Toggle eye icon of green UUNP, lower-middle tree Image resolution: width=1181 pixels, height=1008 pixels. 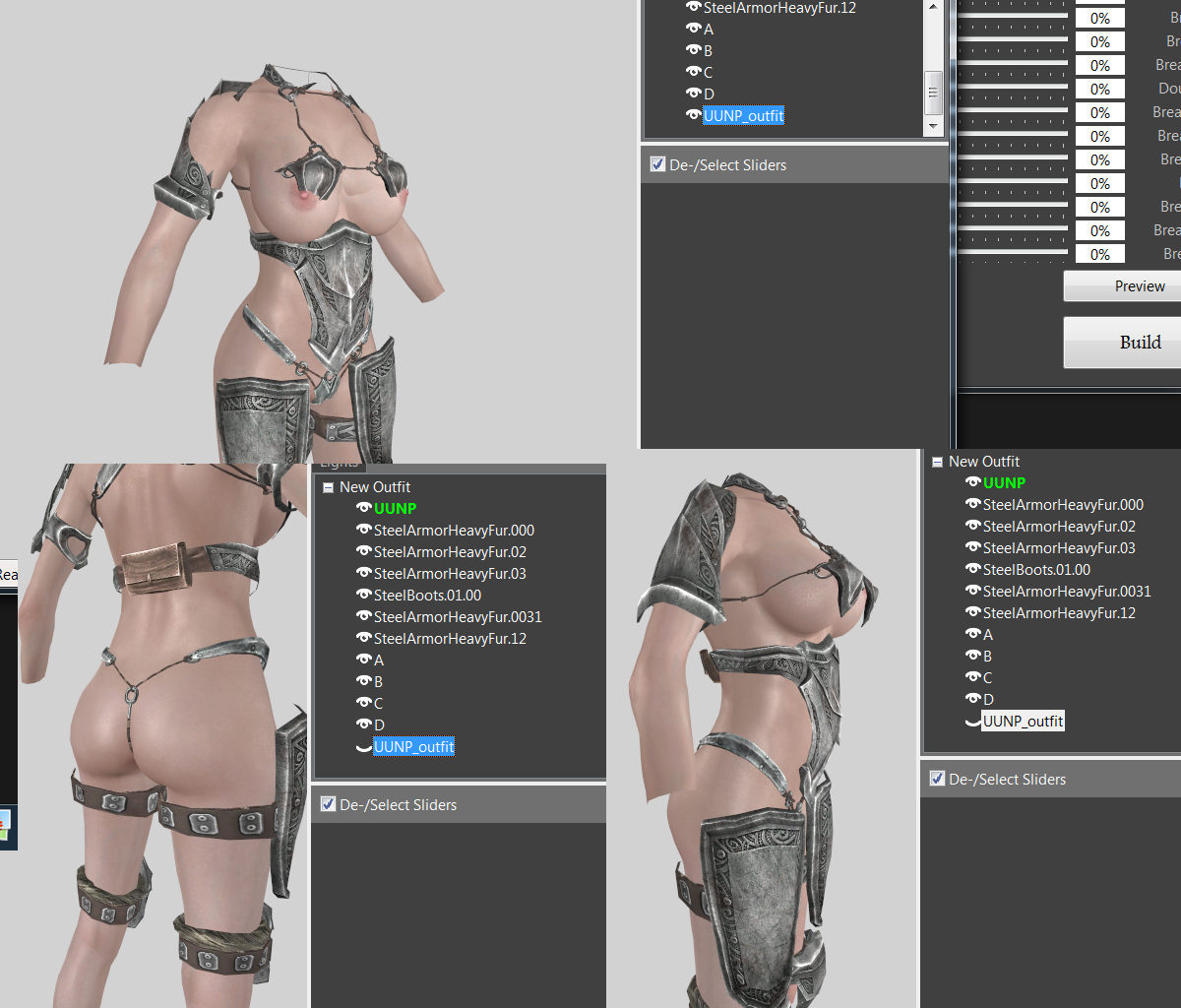(x=364, y=509)
